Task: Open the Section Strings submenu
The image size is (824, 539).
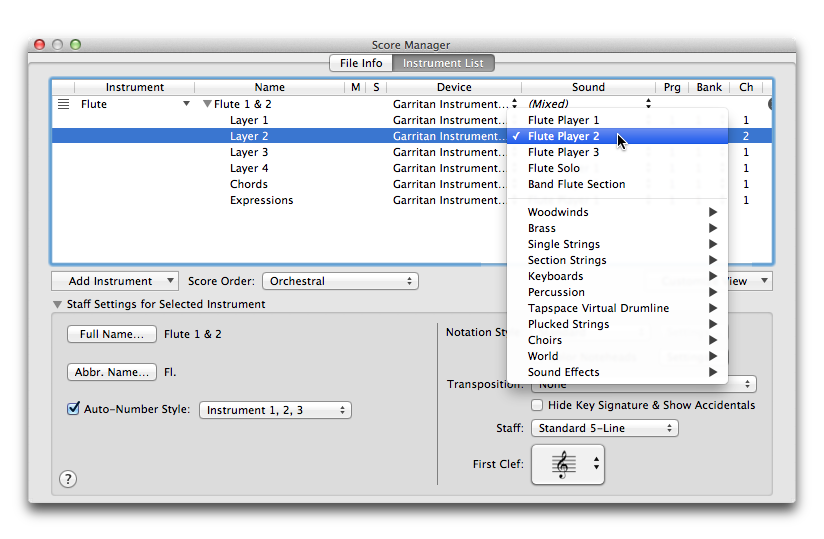Action: coord(617,260)
